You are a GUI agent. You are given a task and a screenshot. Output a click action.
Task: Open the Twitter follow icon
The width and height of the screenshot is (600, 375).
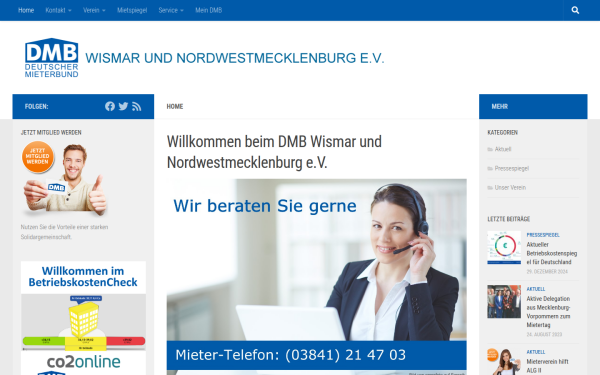pyautogui.click(x=123, y=106)
